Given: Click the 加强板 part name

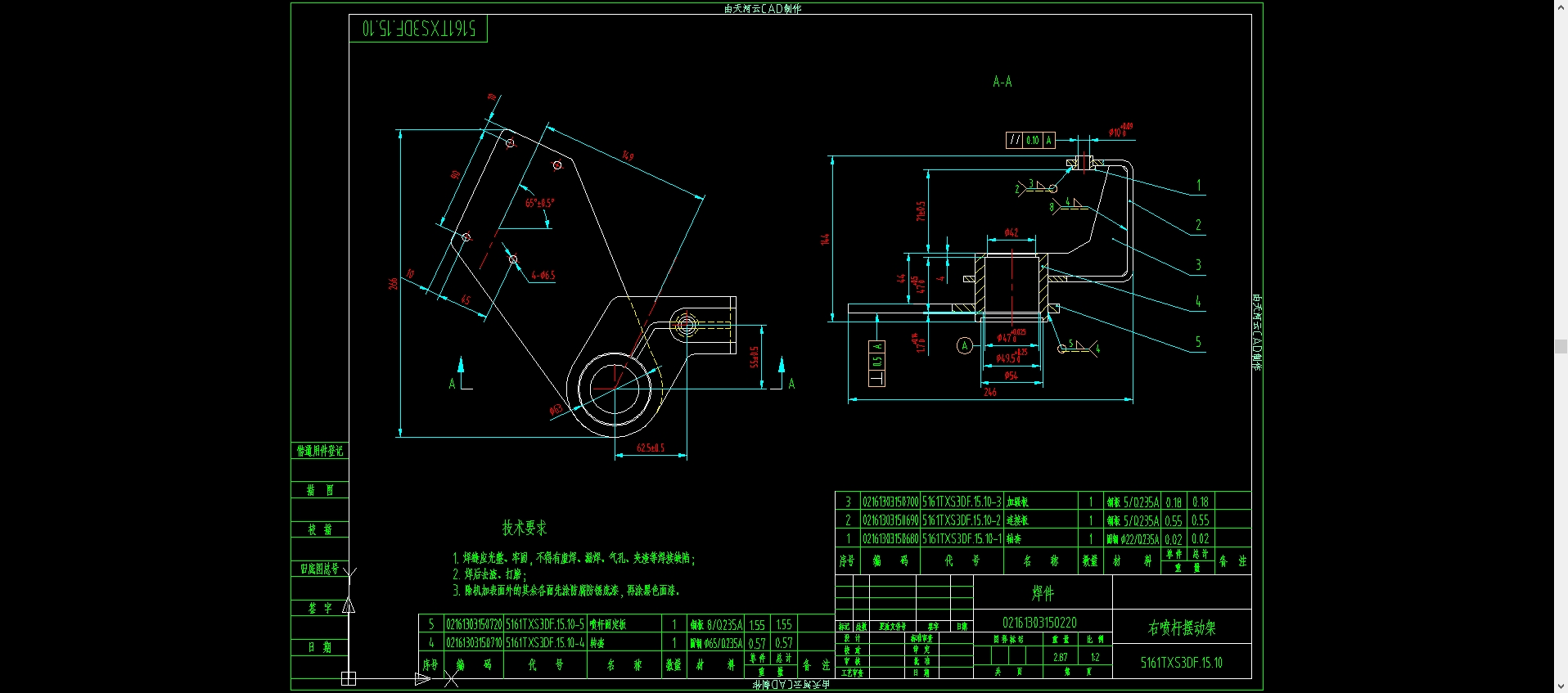Looking at the screenshot, I should (x=1017, y=502).
